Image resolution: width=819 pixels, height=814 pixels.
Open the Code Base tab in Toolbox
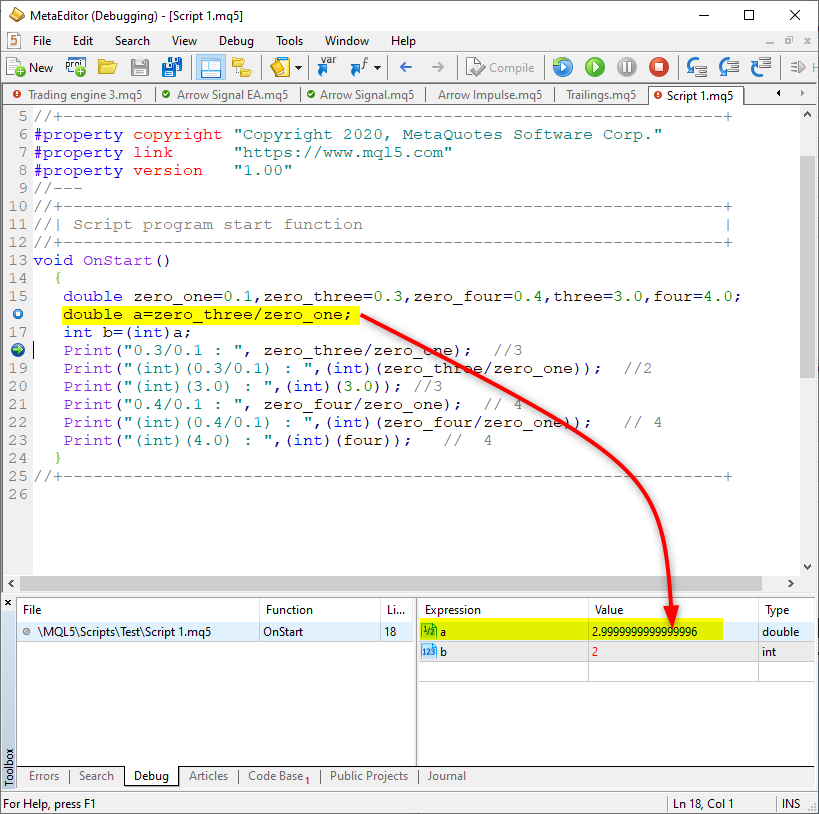click(x=278, y=776)
